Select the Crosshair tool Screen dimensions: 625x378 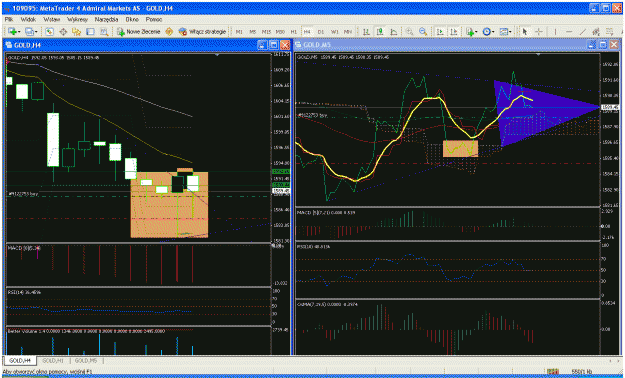pos(539,32)
